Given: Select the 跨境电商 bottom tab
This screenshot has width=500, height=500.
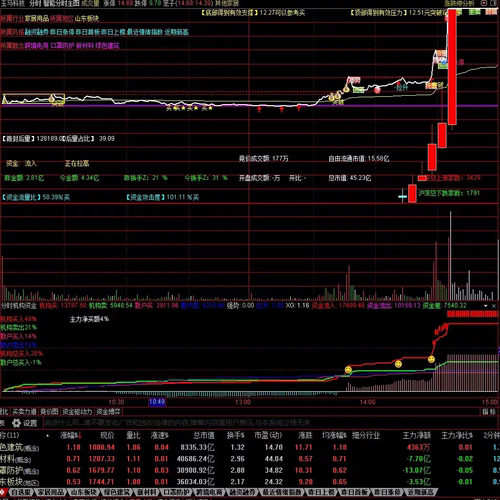Looking at the screenshot, I should (209, 492).
